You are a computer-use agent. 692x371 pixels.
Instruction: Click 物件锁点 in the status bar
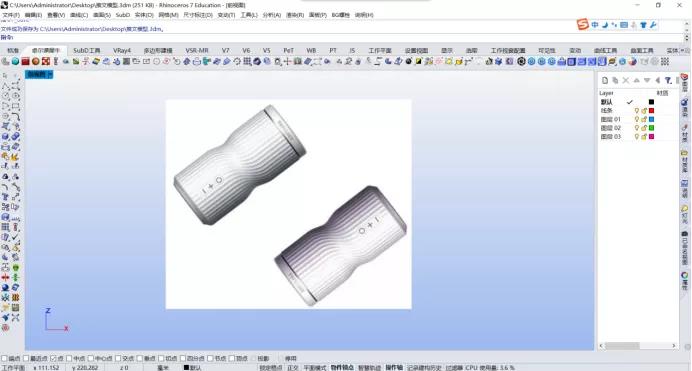342,367
